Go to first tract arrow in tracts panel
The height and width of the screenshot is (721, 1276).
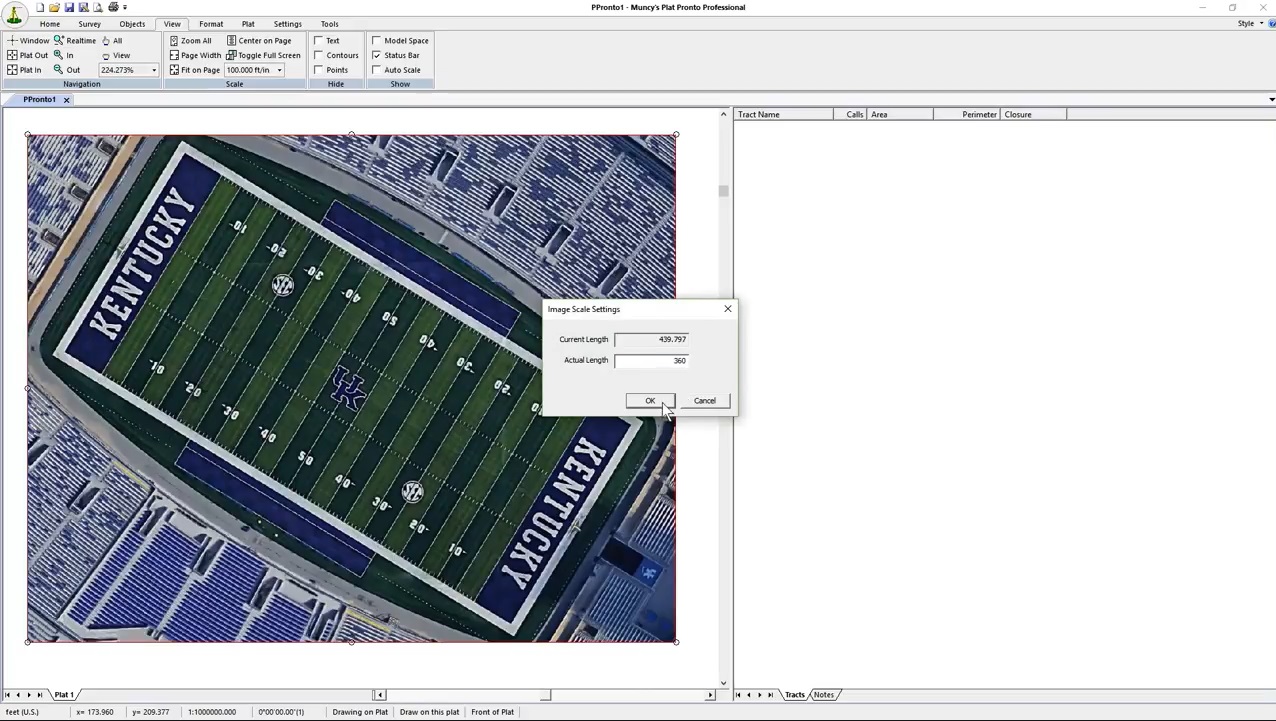739,694
